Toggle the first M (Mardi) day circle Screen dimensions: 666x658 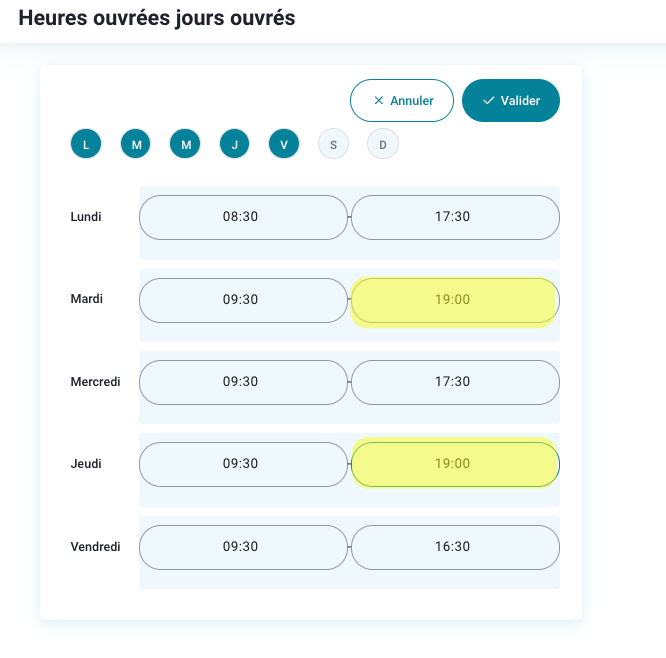point(136,145)
